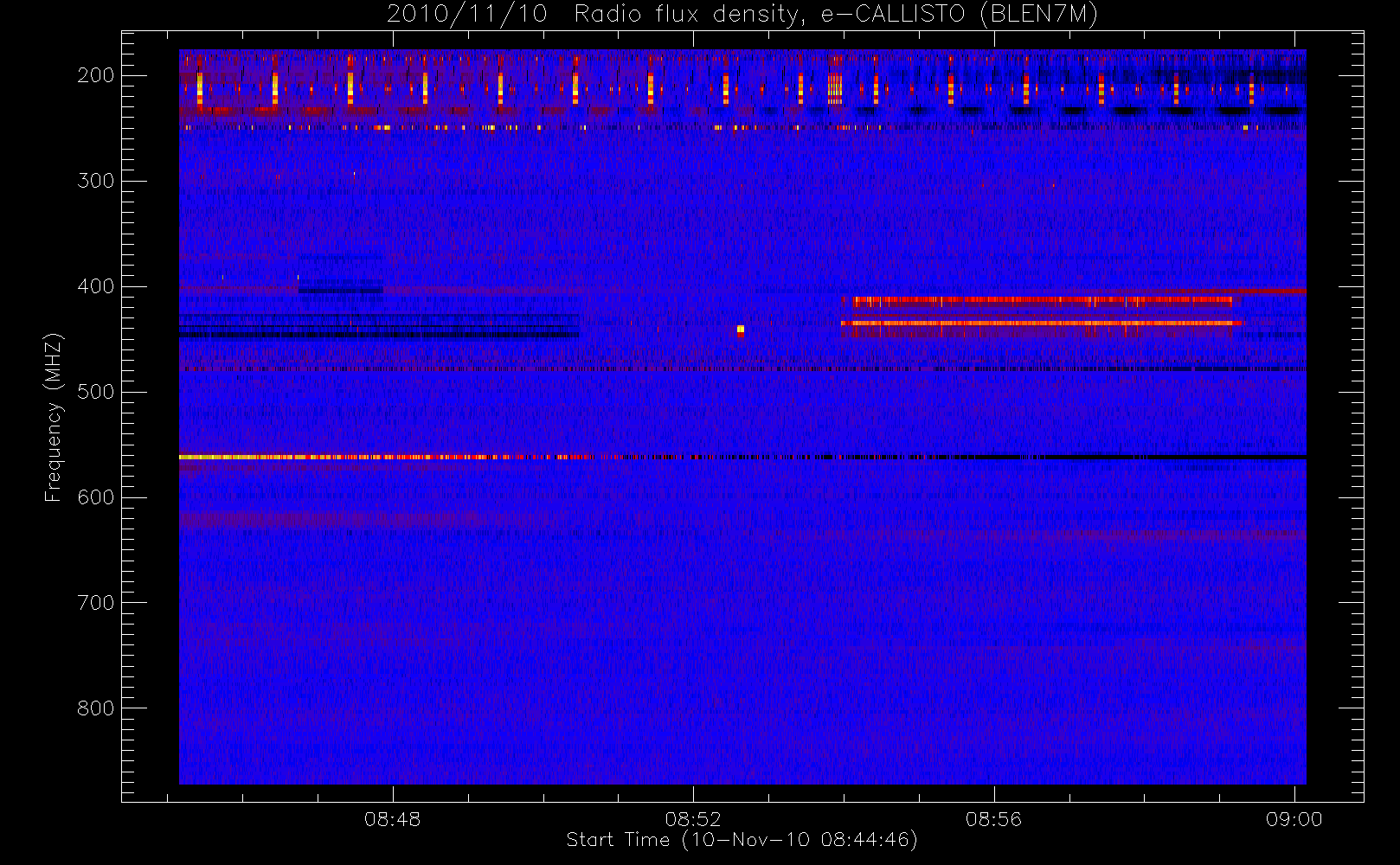This screenshot has width=1400, height=865.
Task: Click the 500 frequency tick label
Action: tap(96, 392)
